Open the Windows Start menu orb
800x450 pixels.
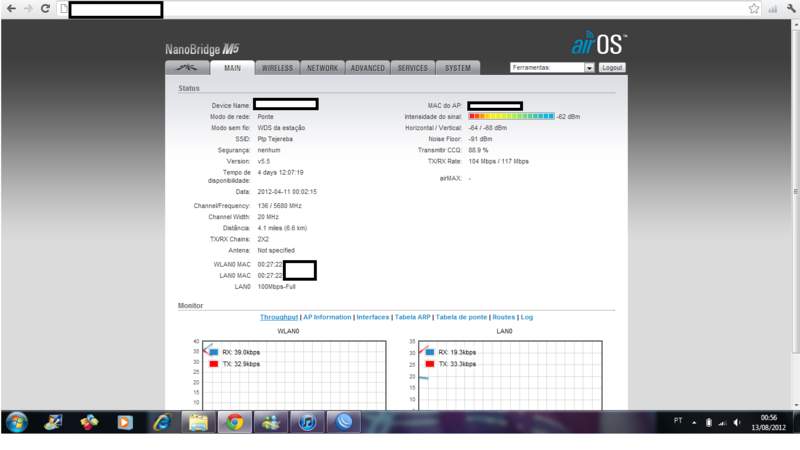[17, 422]
